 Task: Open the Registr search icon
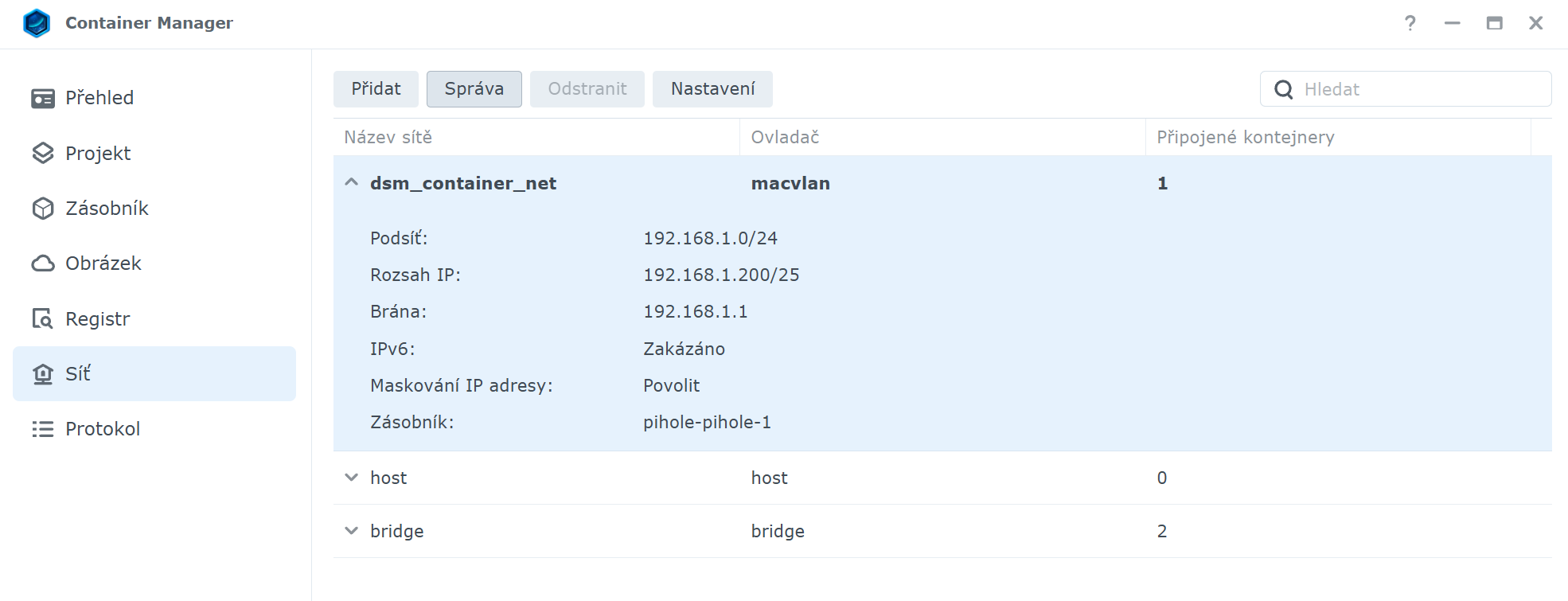point(43,318)
